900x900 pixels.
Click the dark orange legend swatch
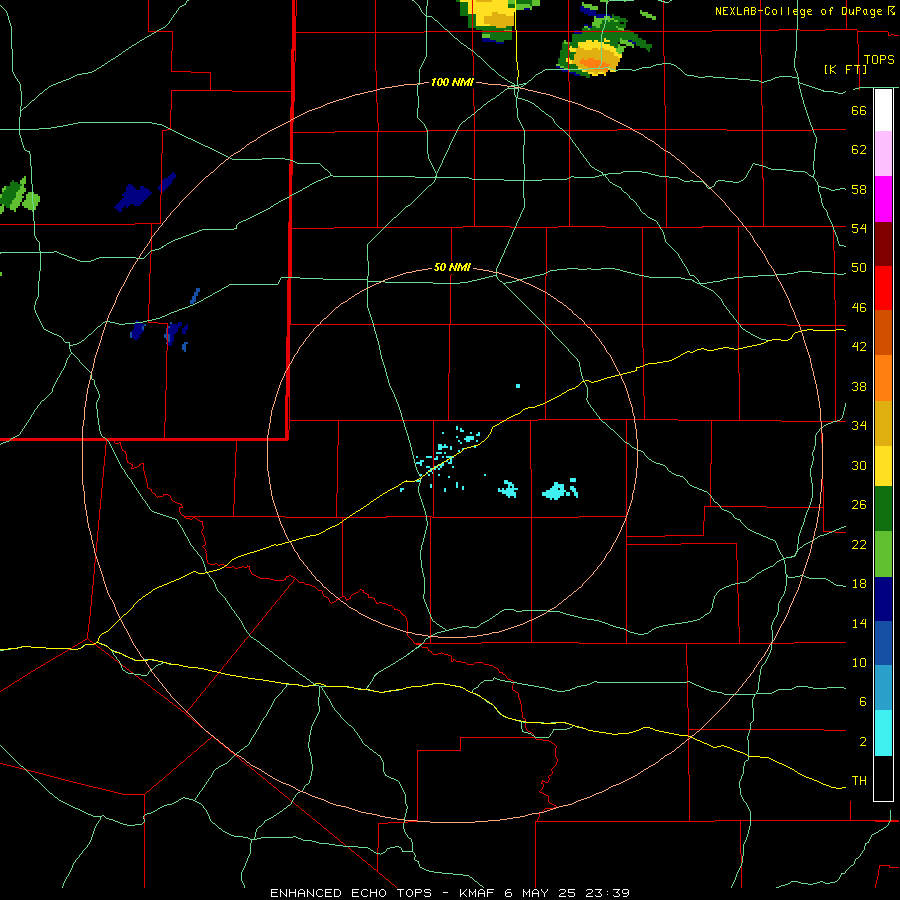click(883, 332)
